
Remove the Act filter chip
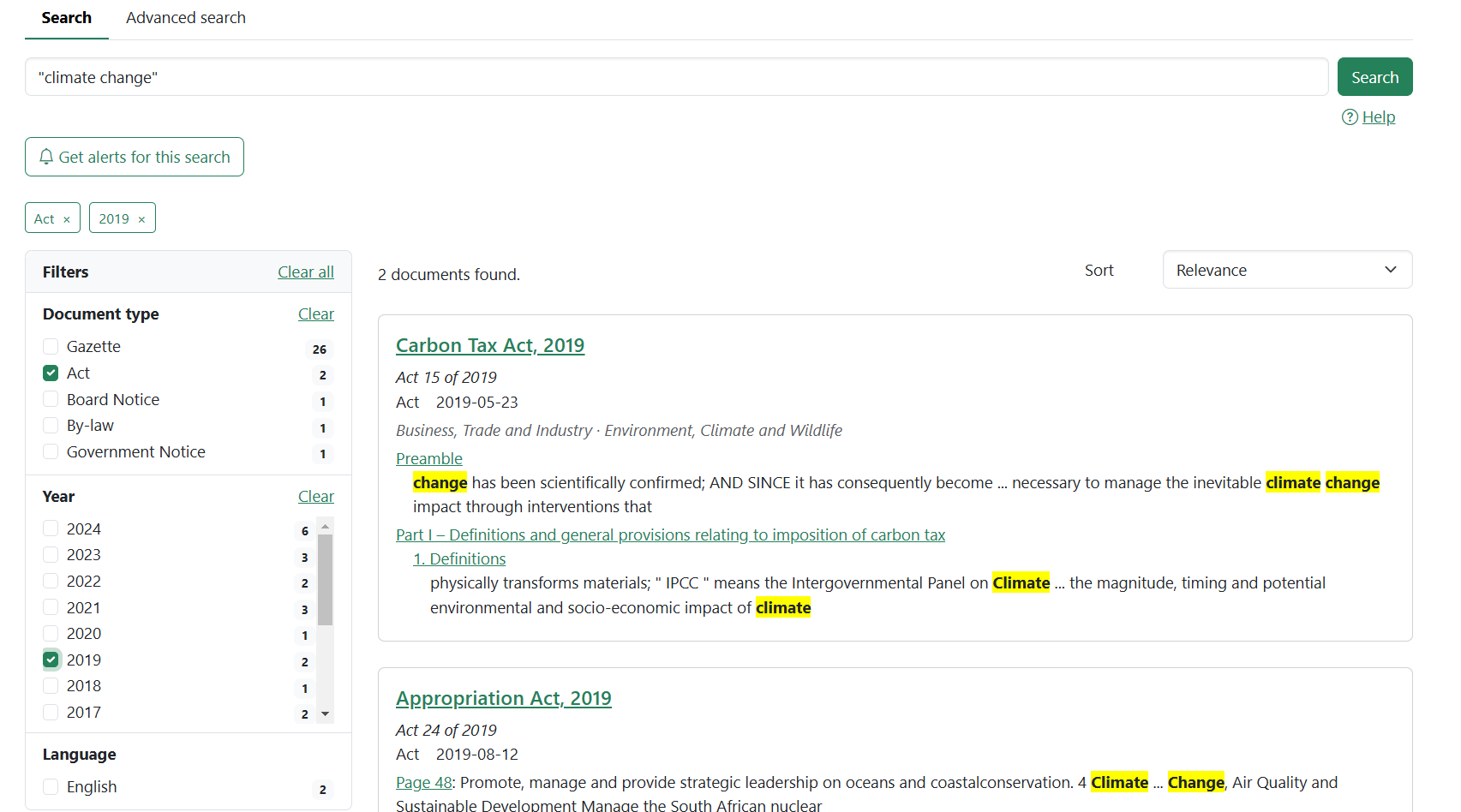(67, 219)
